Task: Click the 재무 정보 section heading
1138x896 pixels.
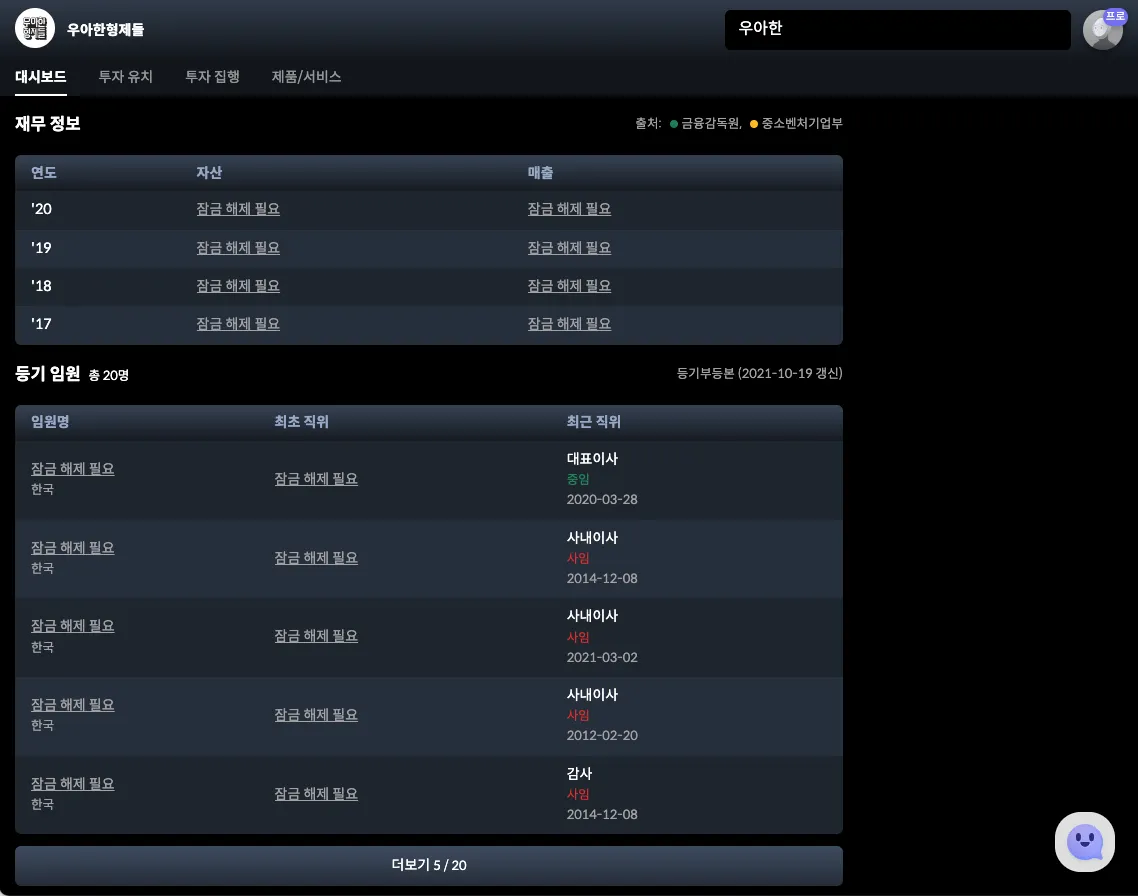Action: [x=48, y=123]
